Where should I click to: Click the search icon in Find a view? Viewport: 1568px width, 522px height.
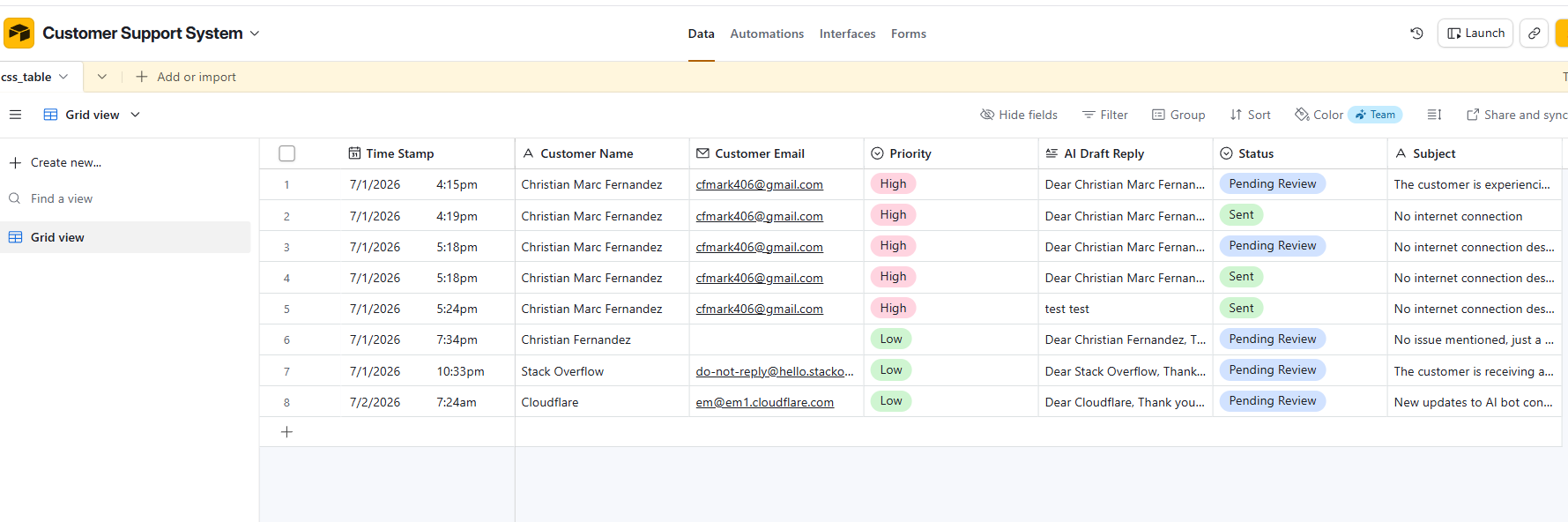click(15, 198)
